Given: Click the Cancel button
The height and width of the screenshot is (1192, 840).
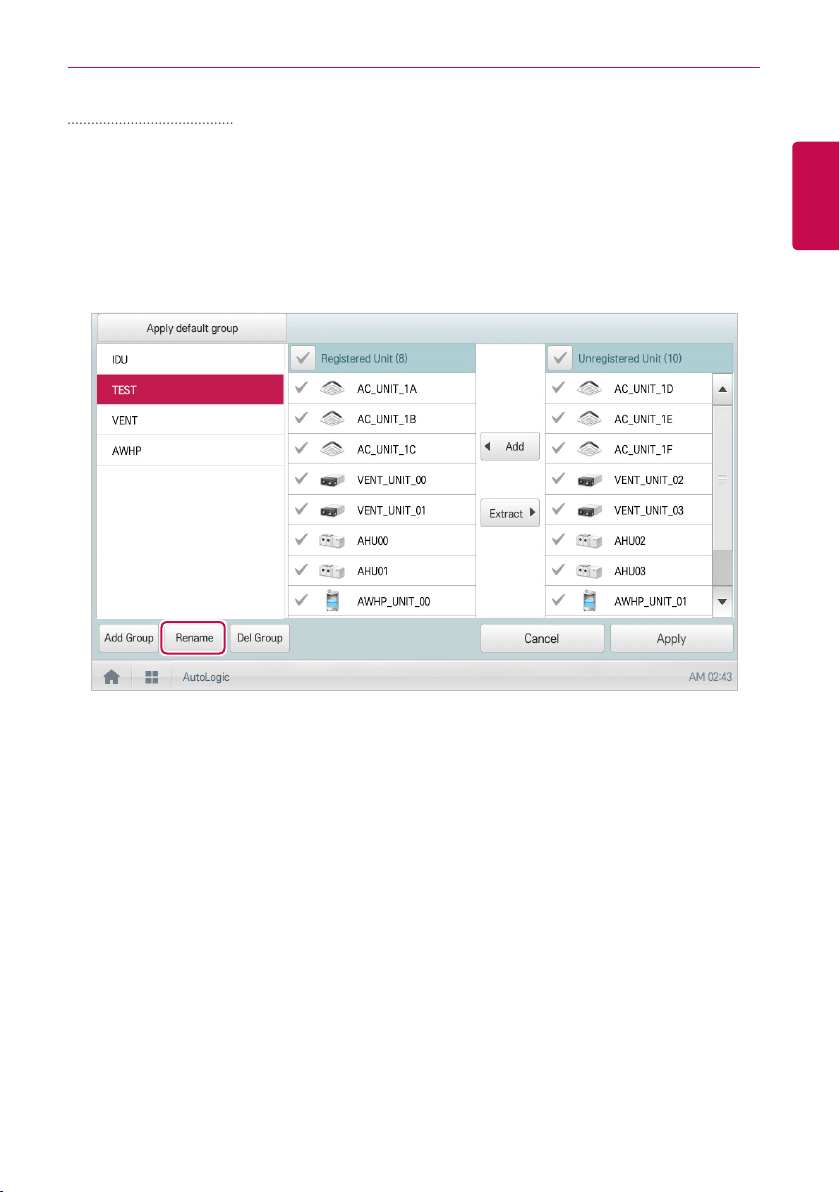Looking at the screenshot, I should pyautogui.click(x=542, y=639).
